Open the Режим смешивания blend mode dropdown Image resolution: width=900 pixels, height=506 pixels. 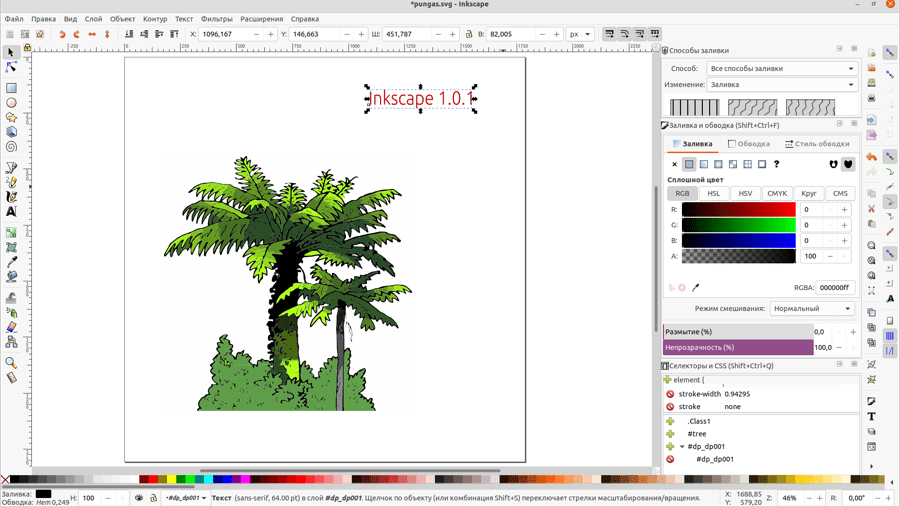pyautogui.click(x=812, y=309)
